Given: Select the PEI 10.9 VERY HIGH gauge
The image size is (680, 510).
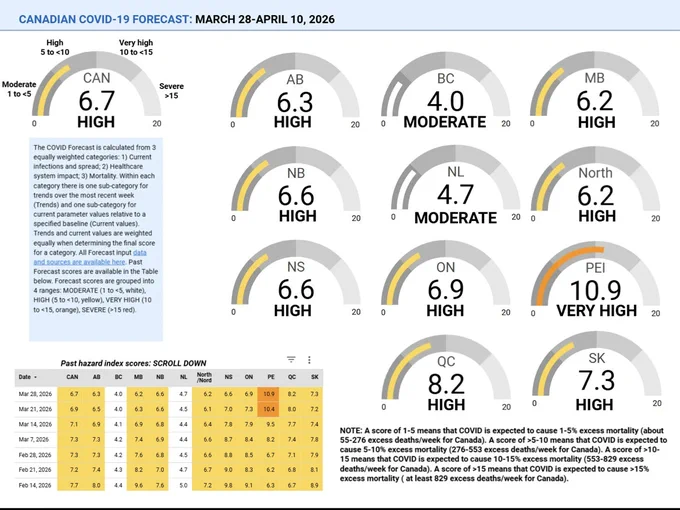Looking at the screenshot, I should (x=596, y=280).
